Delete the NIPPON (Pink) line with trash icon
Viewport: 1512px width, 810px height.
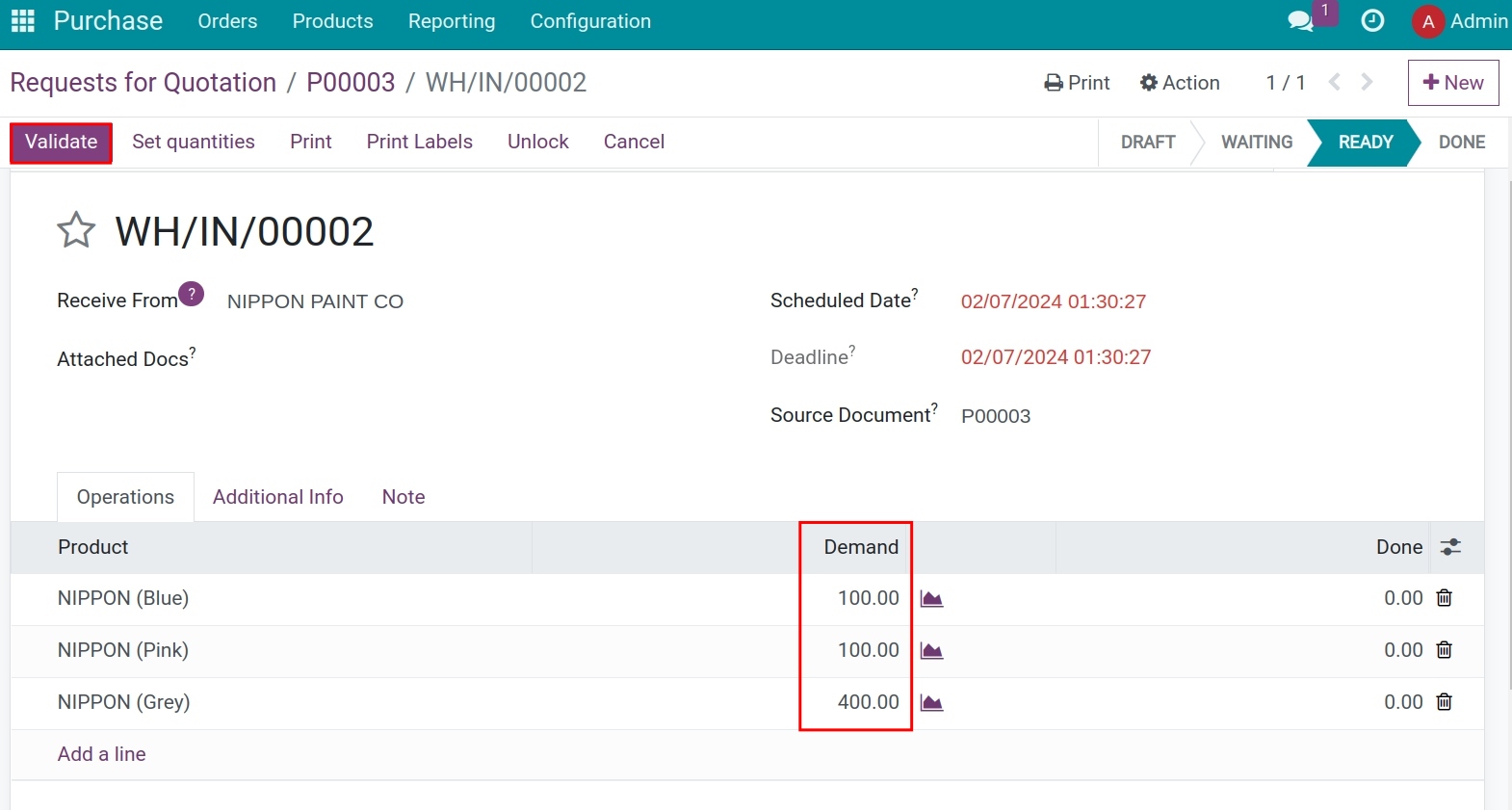[1444, 650]
